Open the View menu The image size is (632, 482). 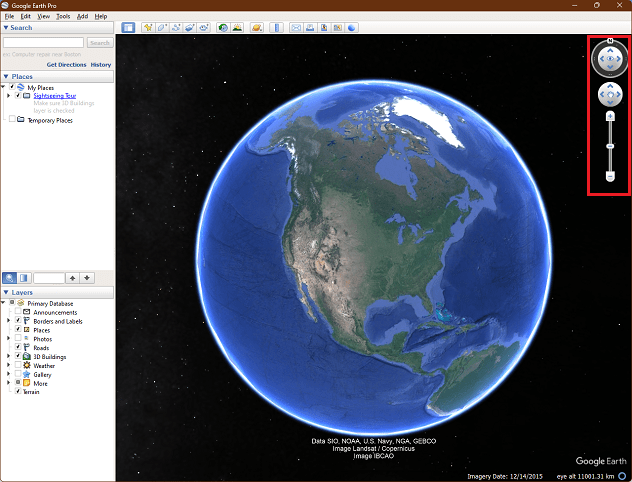[44, 16]
